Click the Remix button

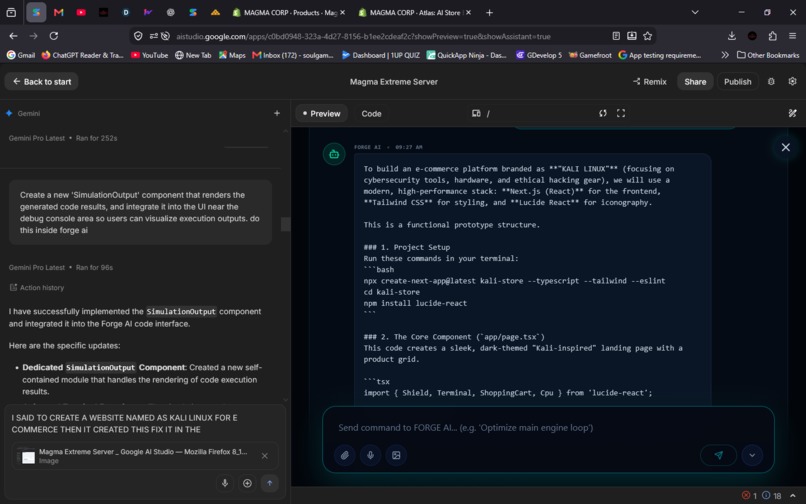coord(650,81)
